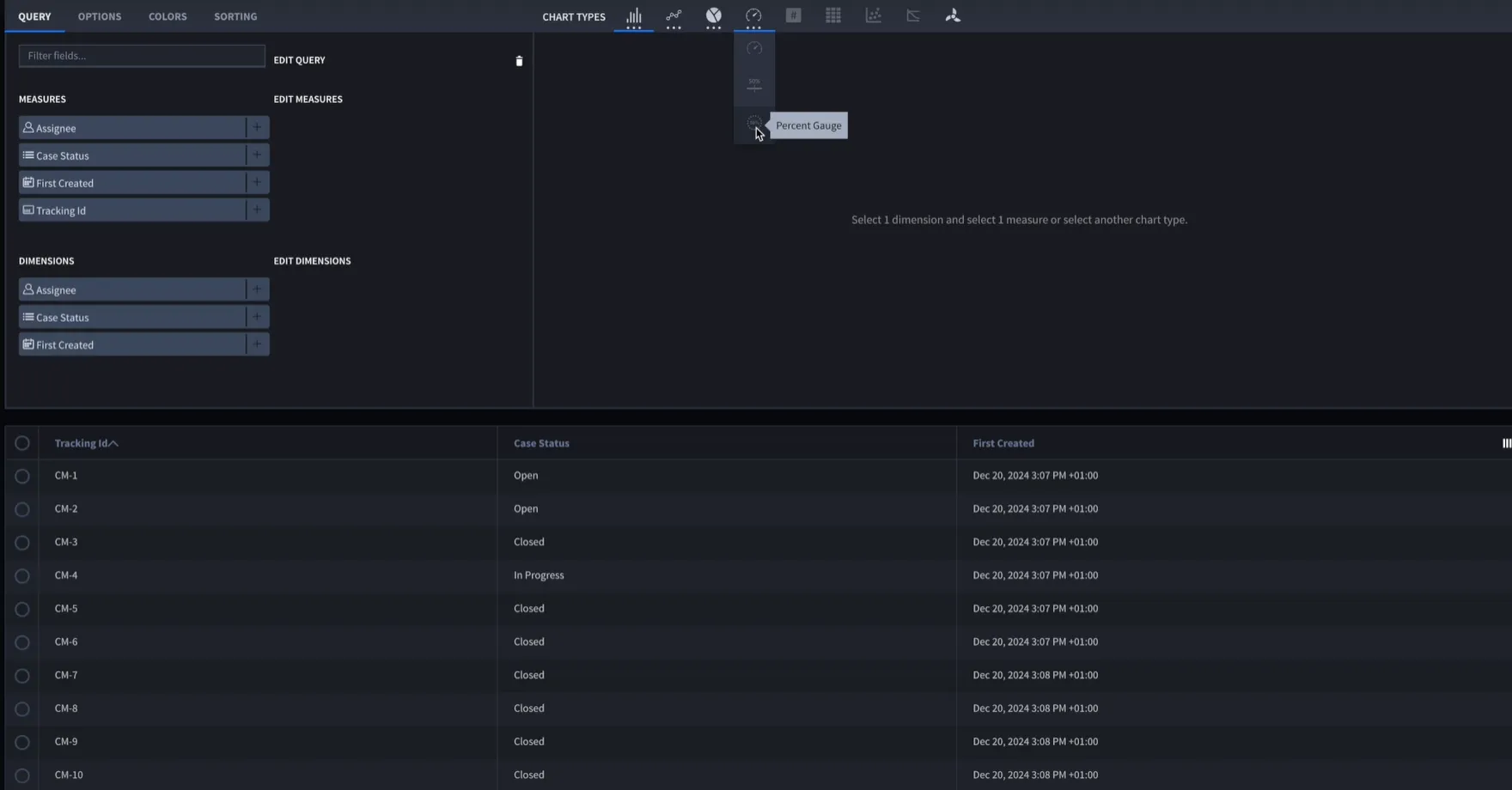Choose the standard gauge in dropdown

(x=754, y=48)
